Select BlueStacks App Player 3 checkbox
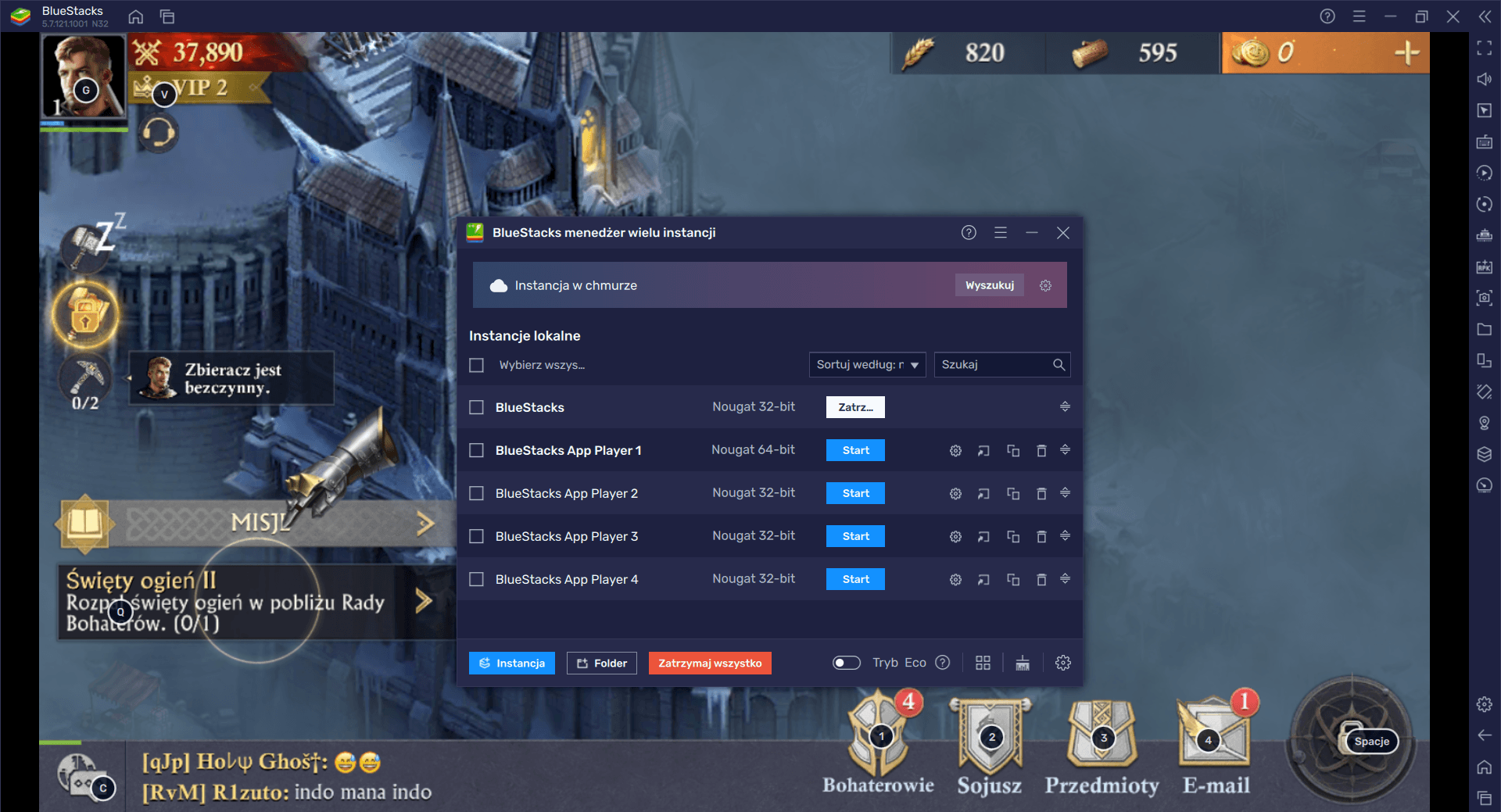 click(x=476, y=536)
